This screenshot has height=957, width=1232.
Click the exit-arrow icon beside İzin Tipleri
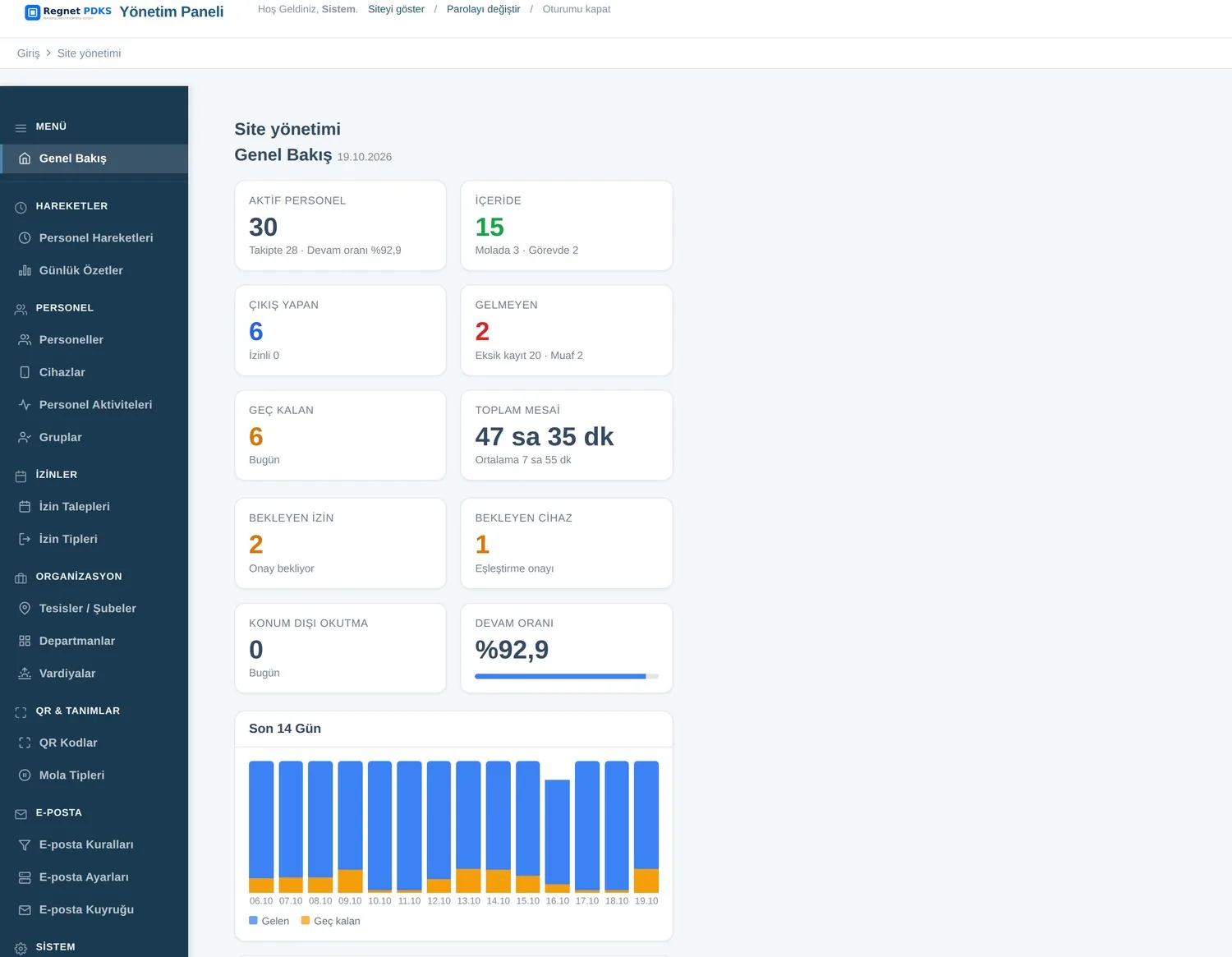tap(25, 540)
